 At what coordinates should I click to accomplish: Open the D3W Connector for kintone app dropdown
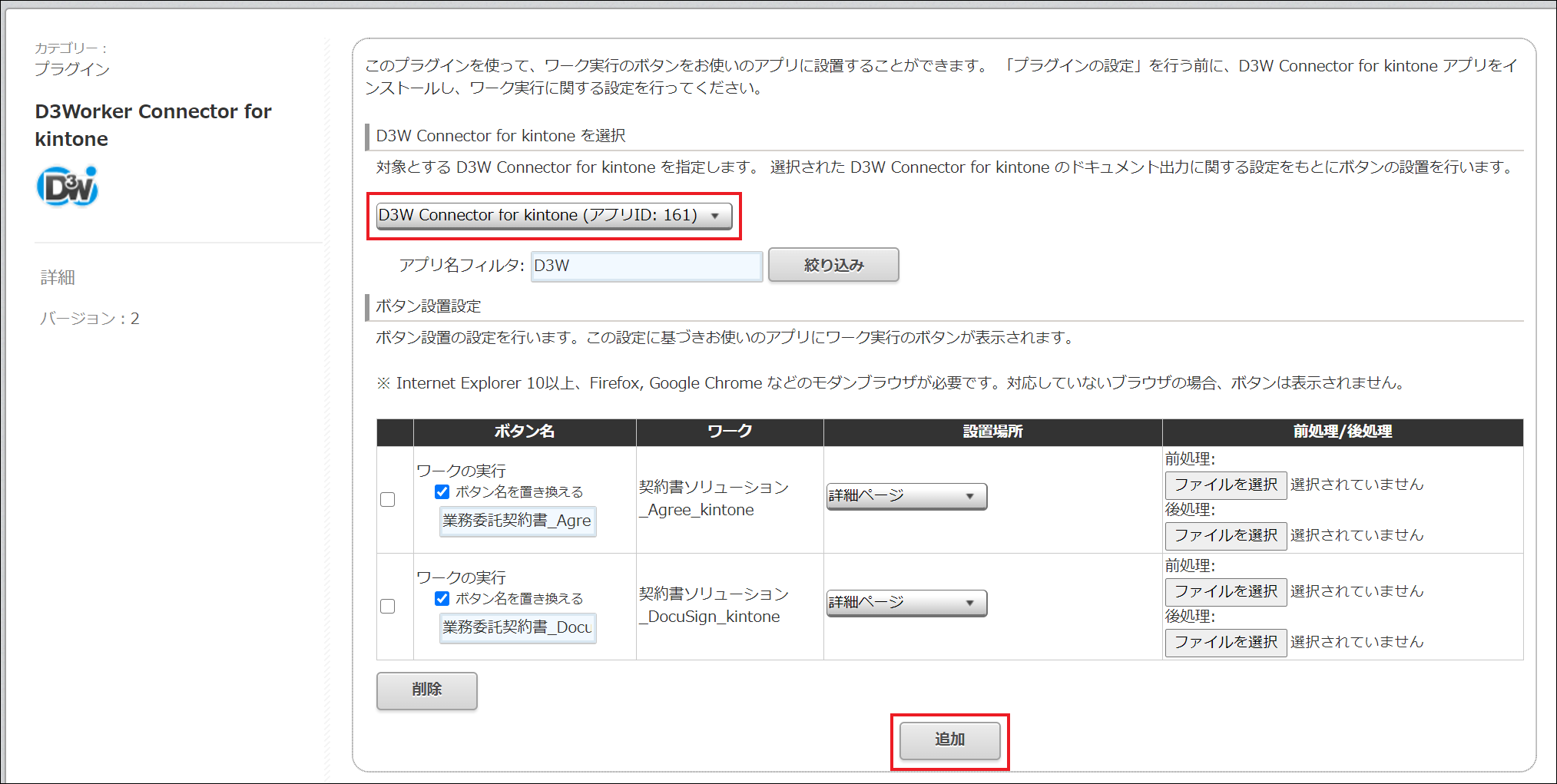[x=553, y=216]
